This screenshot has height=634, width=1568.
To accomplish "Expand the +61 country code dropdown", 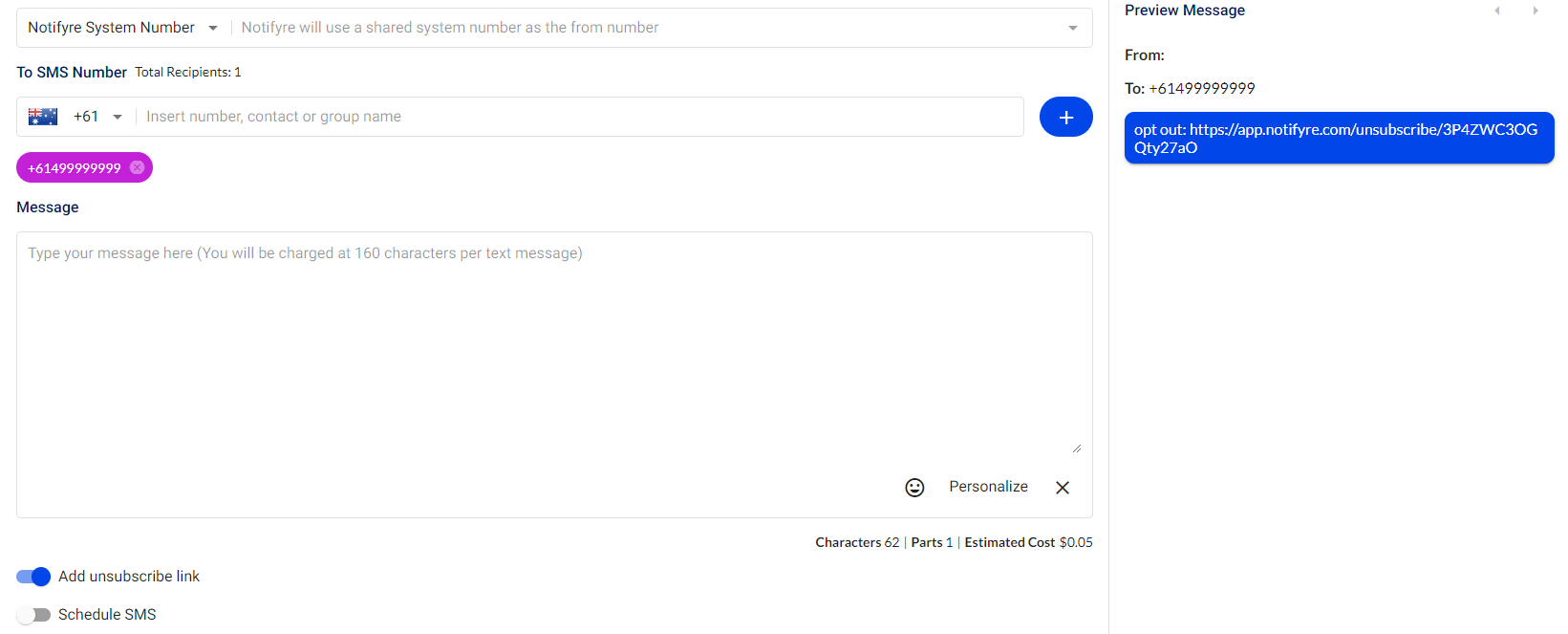I will [118, 117].
